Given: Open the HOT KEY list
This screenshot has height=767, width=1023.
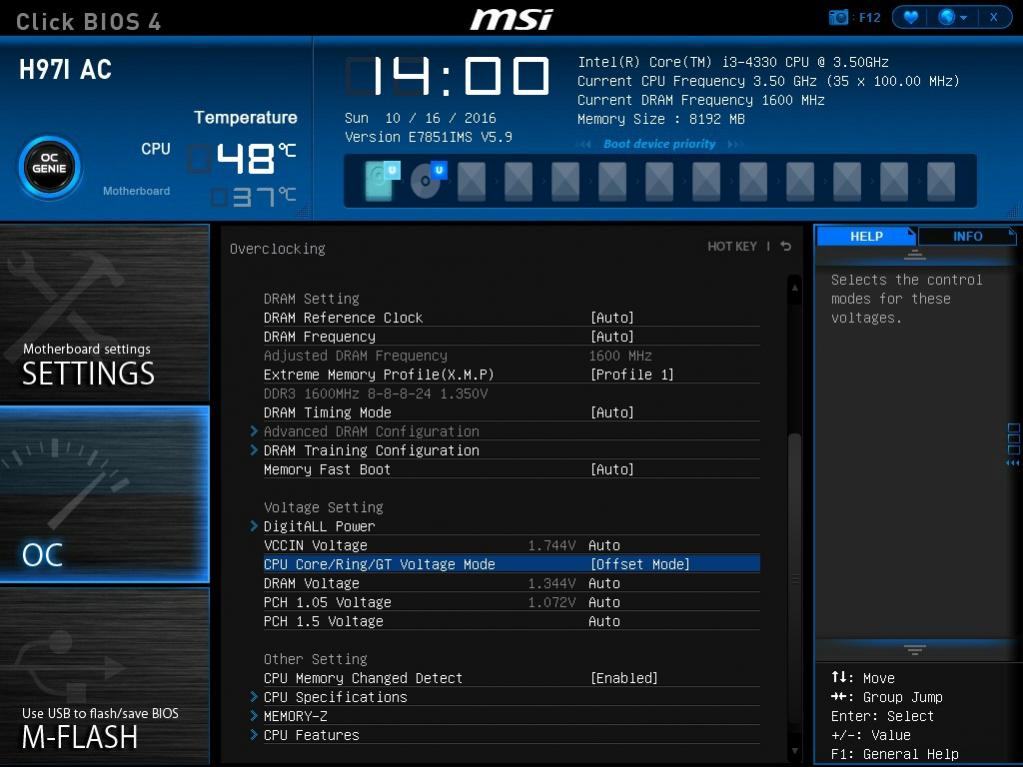Looking at the screenshot, I should (x=732, y=247).
